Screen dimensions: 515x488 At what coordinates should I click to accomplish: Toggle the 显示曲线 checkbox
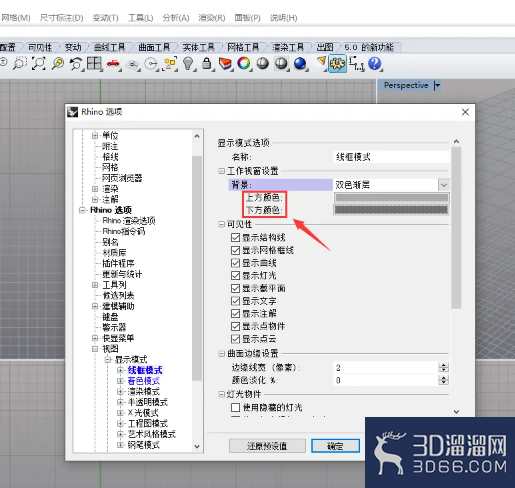(235, 263)
